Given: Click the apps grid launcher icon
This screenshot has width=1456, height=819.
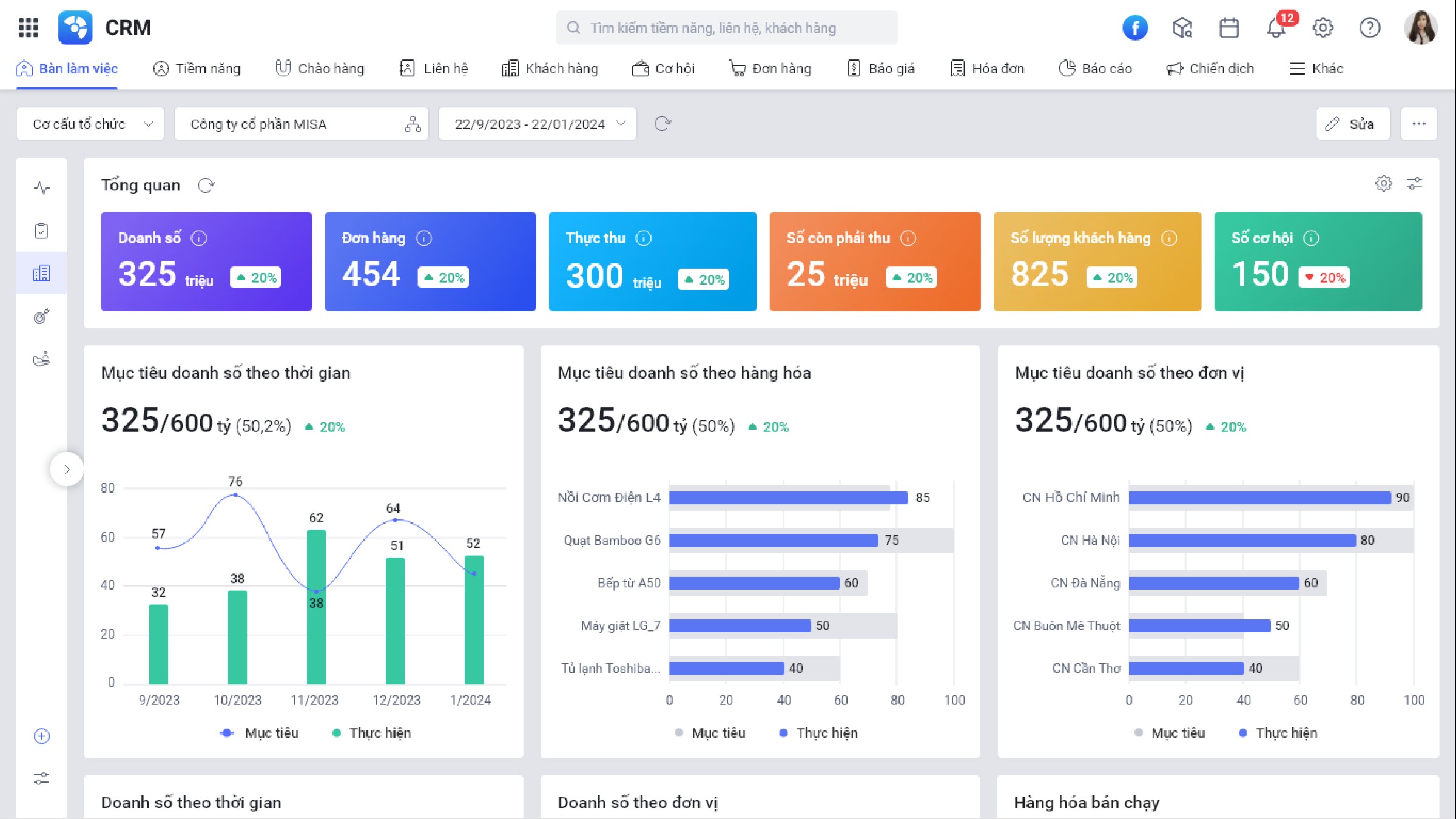Looking at the screenshot, I should (x=29, y=28).
